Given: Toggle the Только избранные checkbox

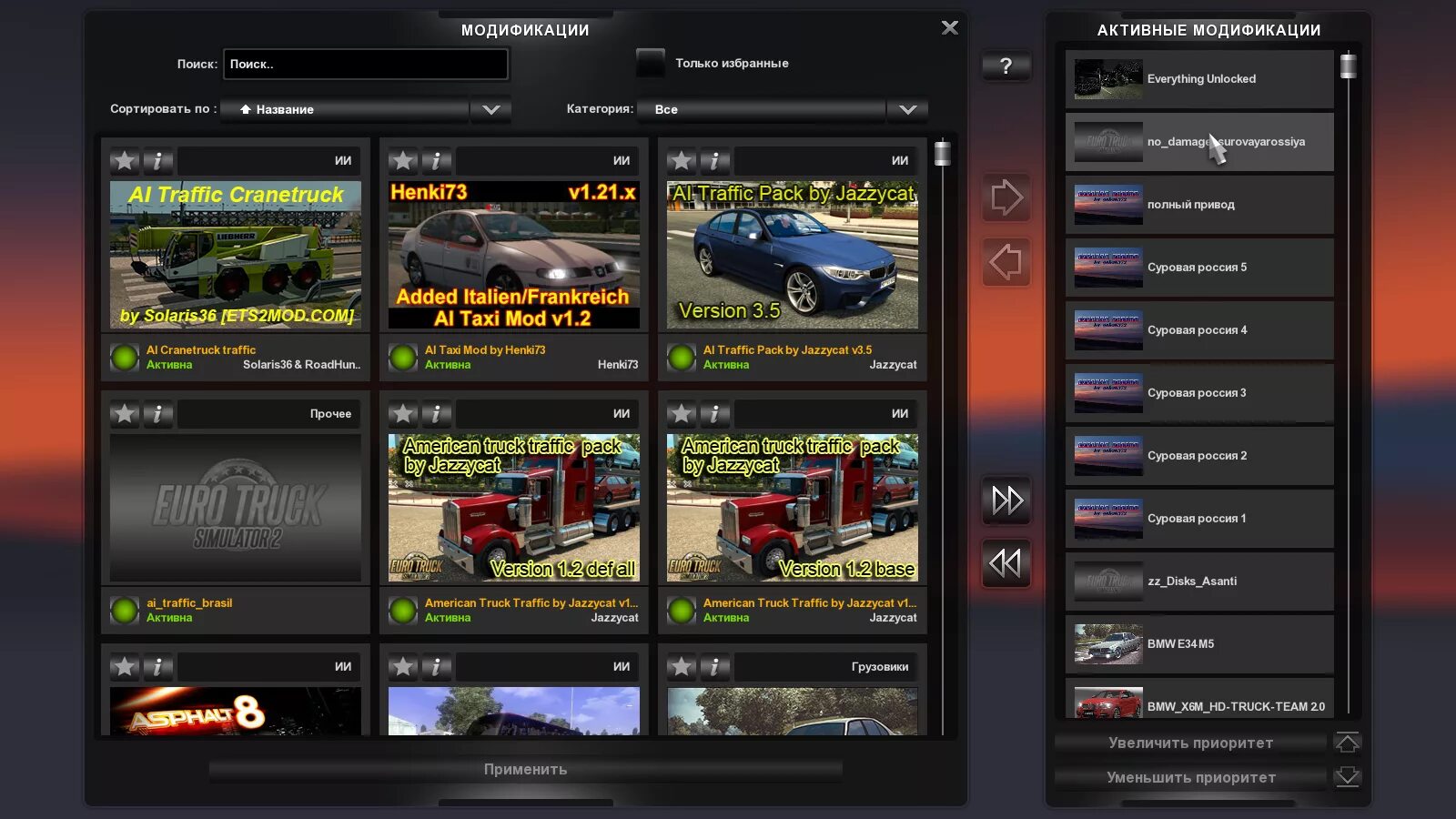Looking at the screenshot, I should [650, 63].
